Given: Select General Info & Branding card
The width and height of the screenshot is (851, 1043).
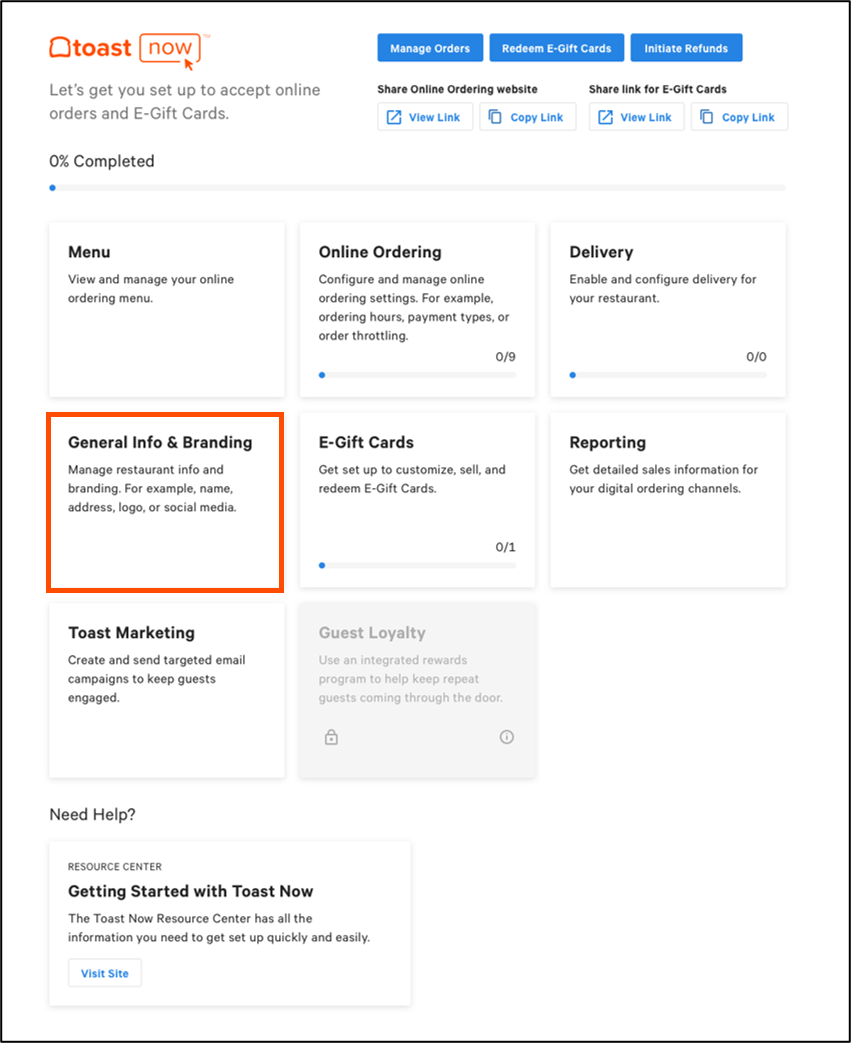Looking at the screenshot, I should 166,502.
